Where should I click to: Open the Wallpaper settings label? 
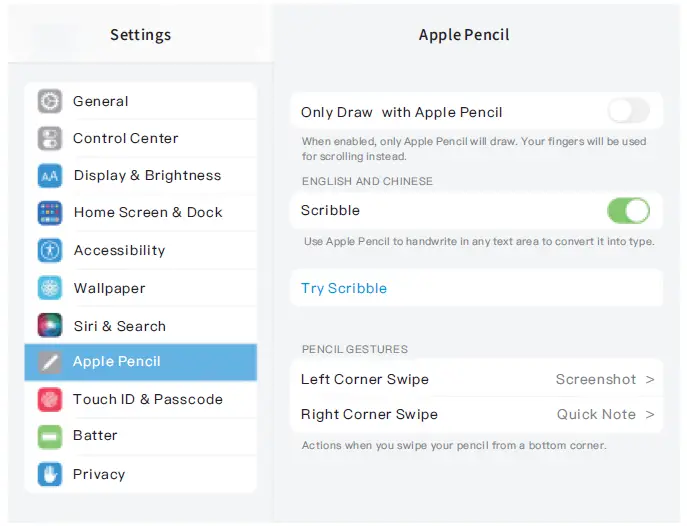[x=109, y=288]
